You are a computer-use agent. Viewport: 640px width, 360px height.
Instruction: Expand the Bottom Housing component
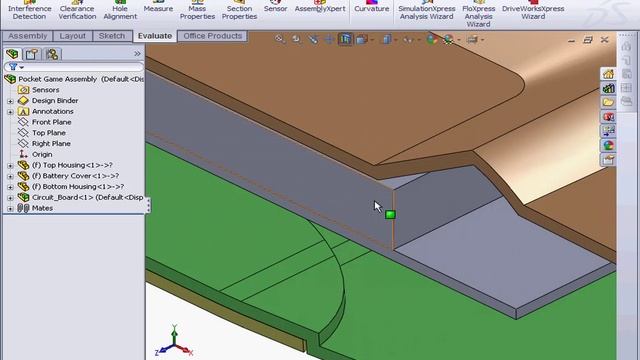pyautogui.click(x=10, y=187)
